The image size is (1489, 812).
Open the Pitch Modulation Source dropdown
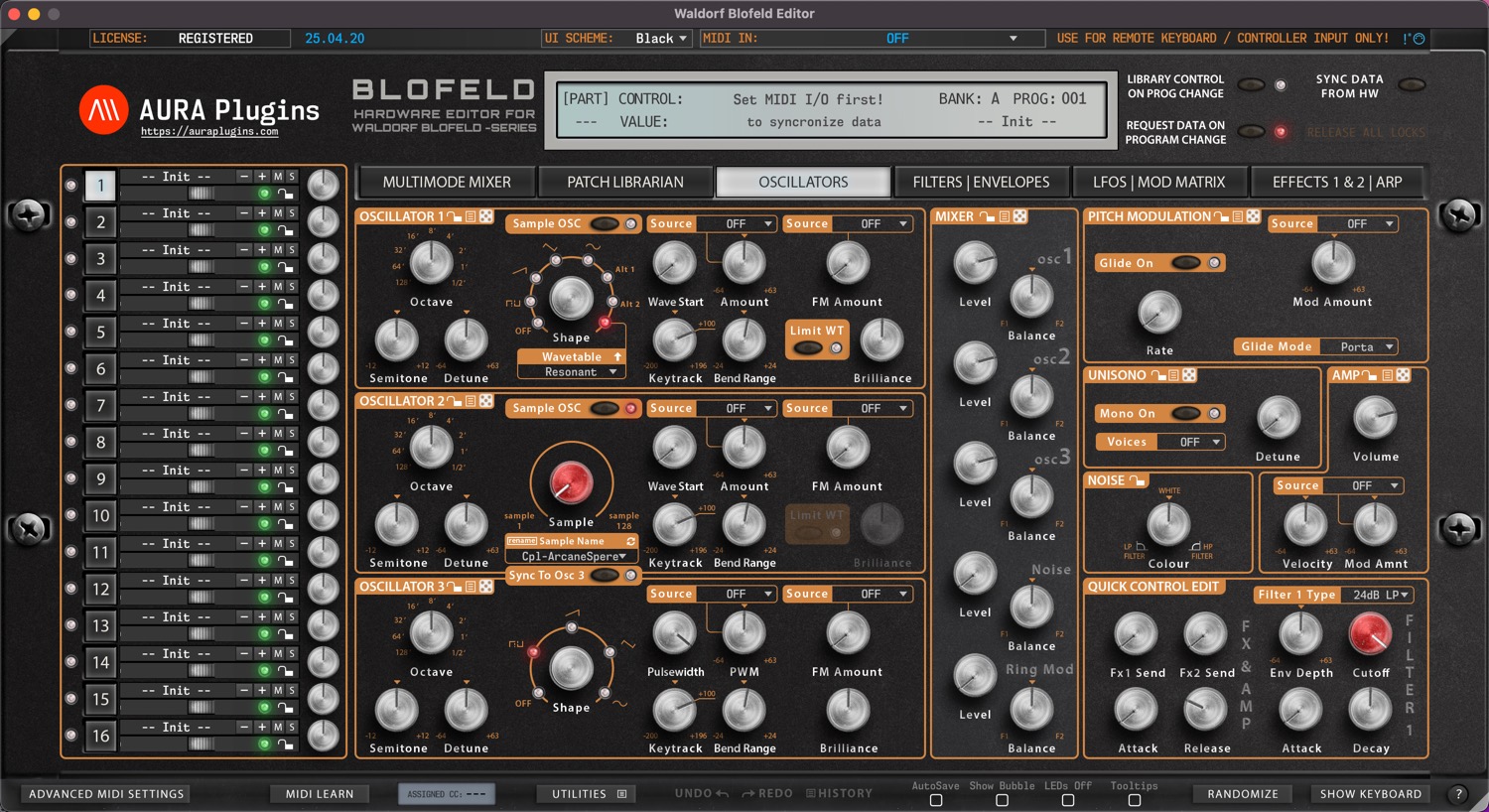tap(1357, 224)
